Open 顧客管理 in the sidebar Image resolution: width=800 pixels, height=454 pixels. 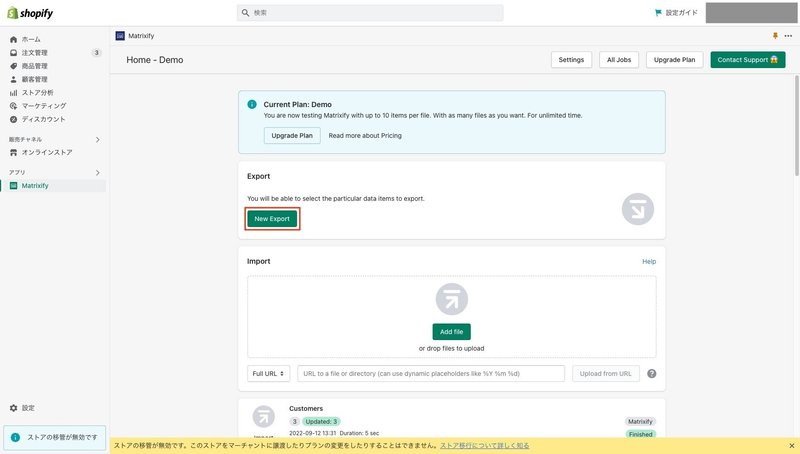point(35,79)
